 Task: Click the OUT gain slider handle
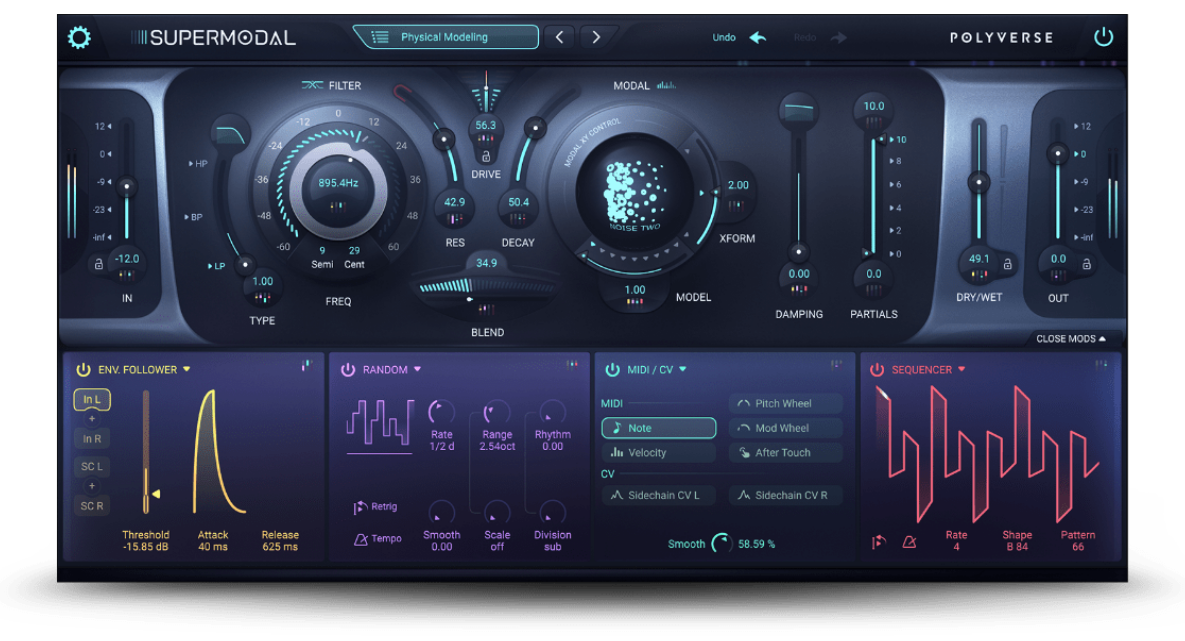click(x=1057, y=153)
